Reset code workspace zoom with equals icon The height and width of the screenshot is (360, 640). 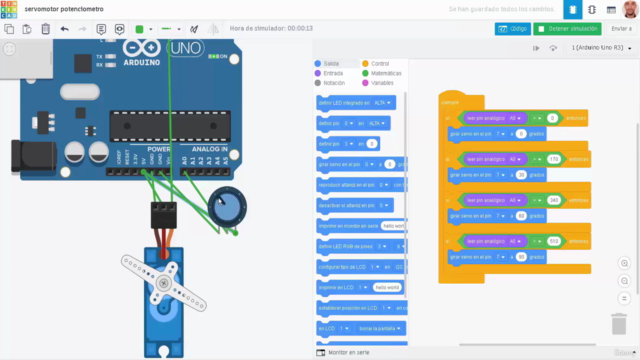624,298
